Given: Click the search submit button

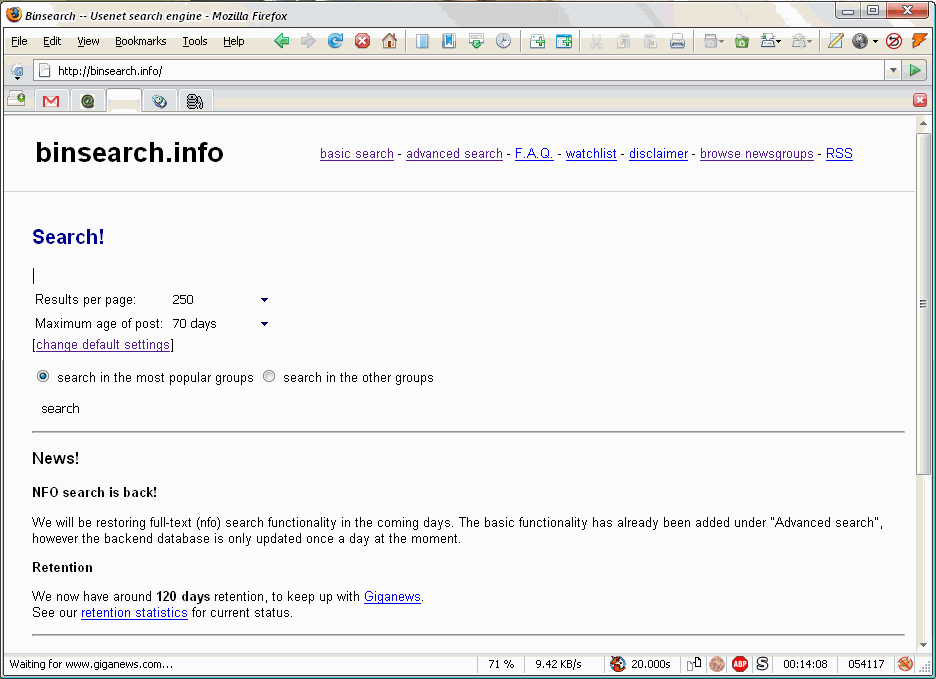Looking at the screenshot, I should [60, 408].
